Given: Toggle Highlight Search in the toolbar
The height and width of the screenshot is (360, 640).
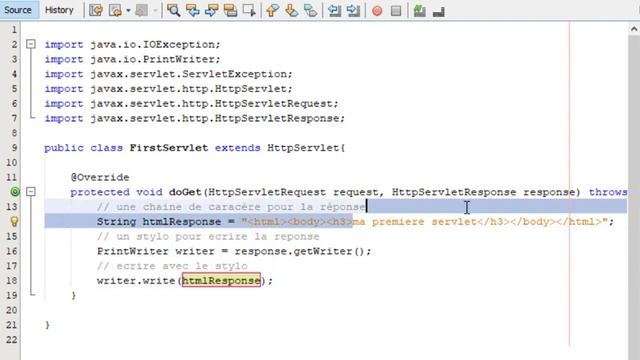Looking at the screenshot, I should pos(230,11).
